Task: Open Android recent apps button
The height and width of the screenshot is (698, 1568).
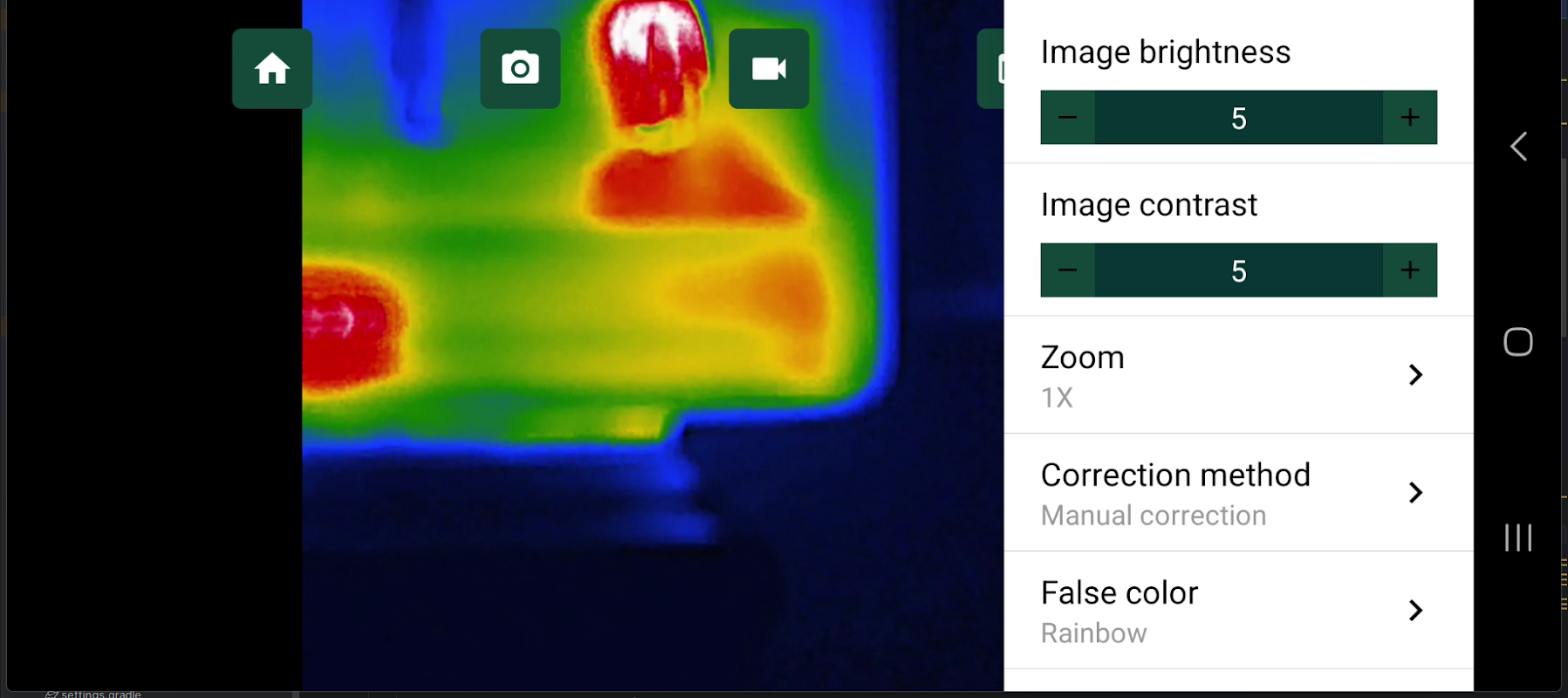Action: pos(1518,537)
